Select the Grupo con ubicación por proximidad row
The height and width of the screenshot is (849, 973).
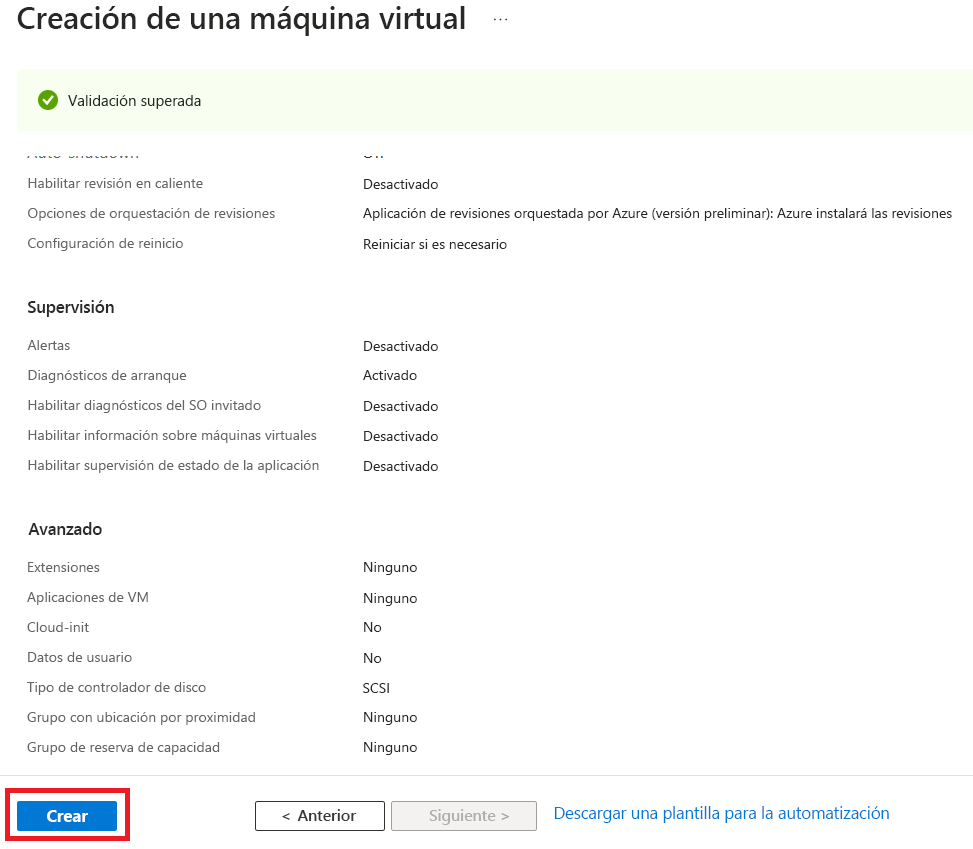coord(141,717)
